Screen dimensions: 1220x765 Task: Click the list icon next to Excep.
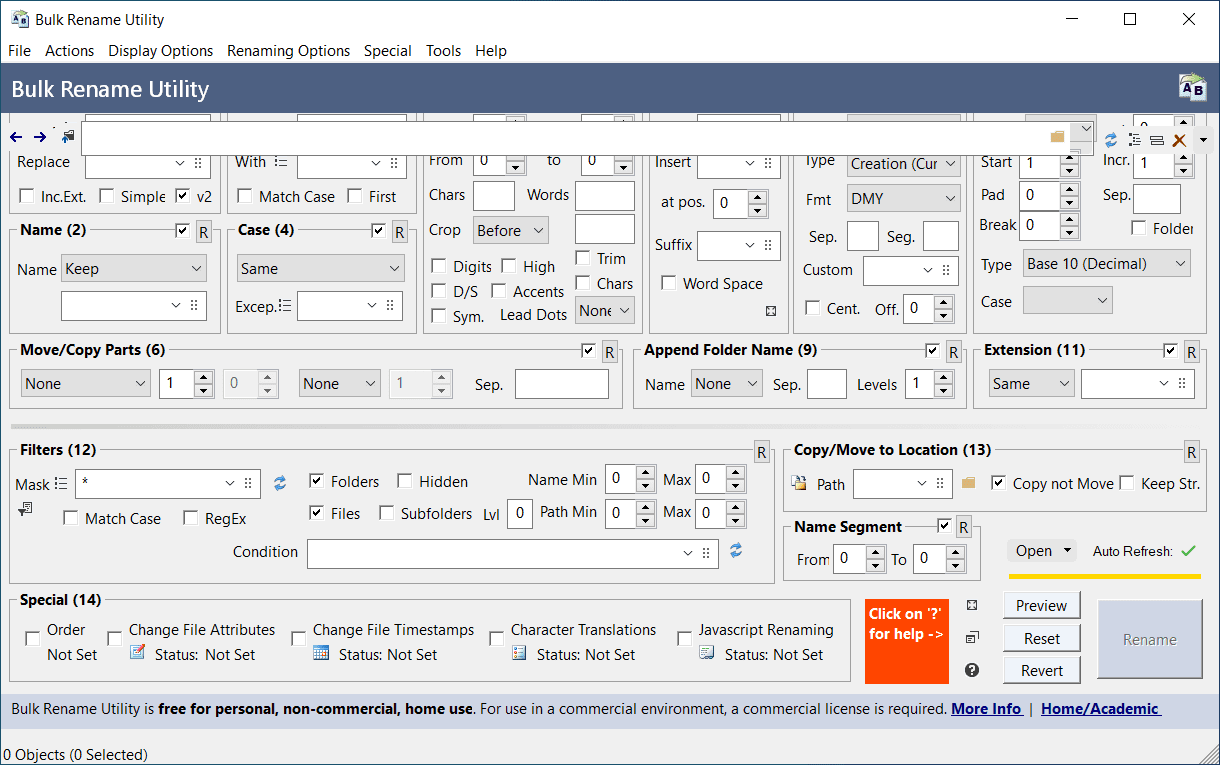tap(285, 306)
